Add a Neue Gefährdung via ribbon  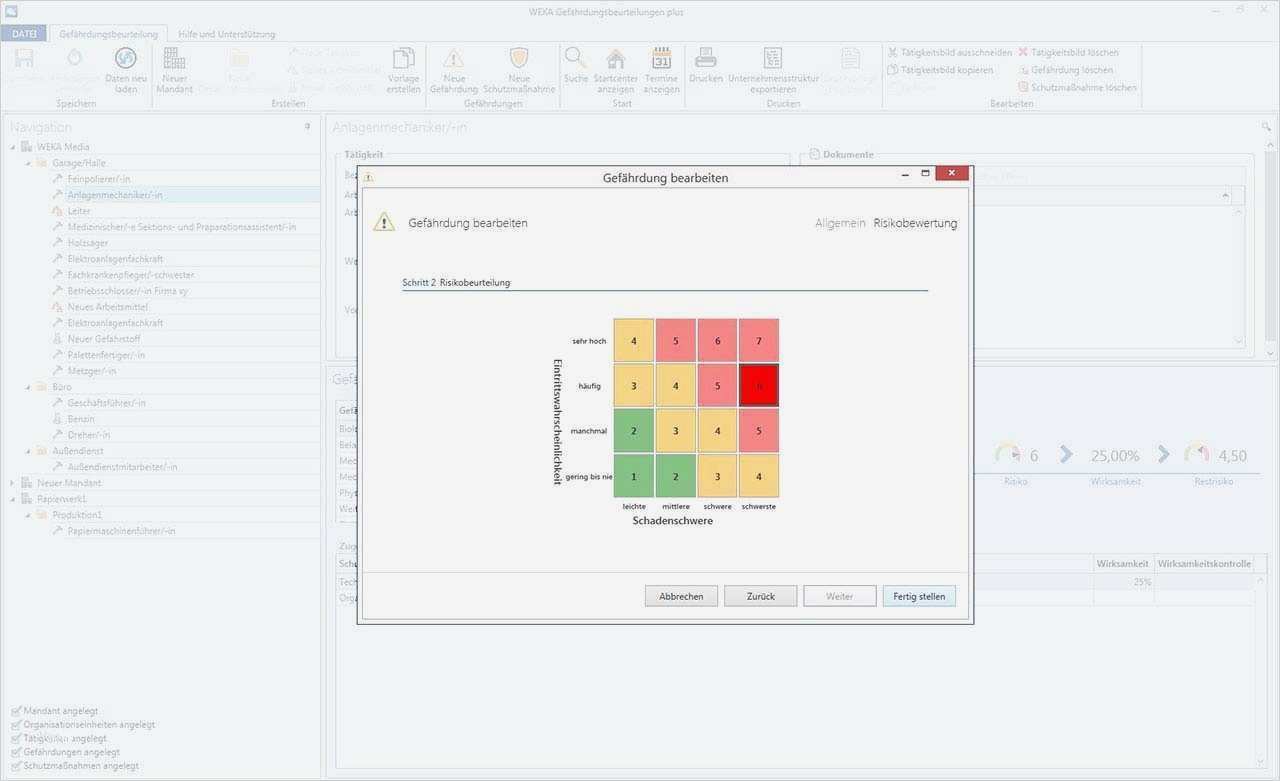(454, 68)
